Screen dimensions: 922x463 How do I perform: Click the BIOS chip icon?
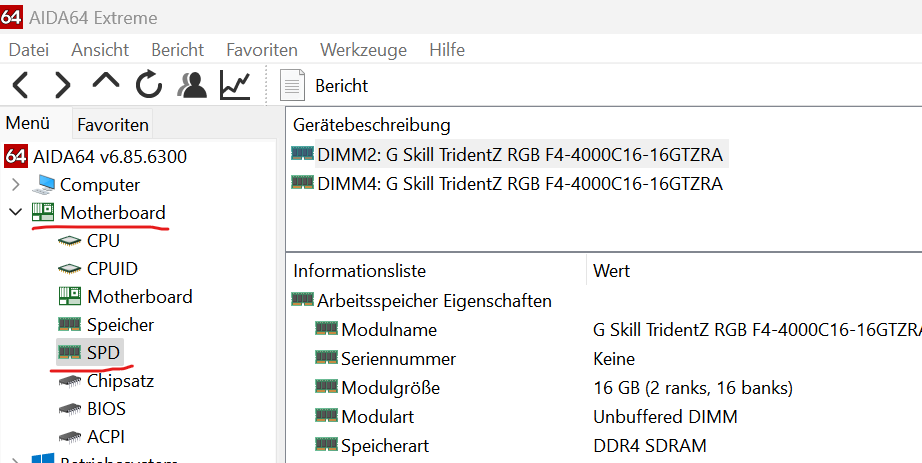click(69, 408)
